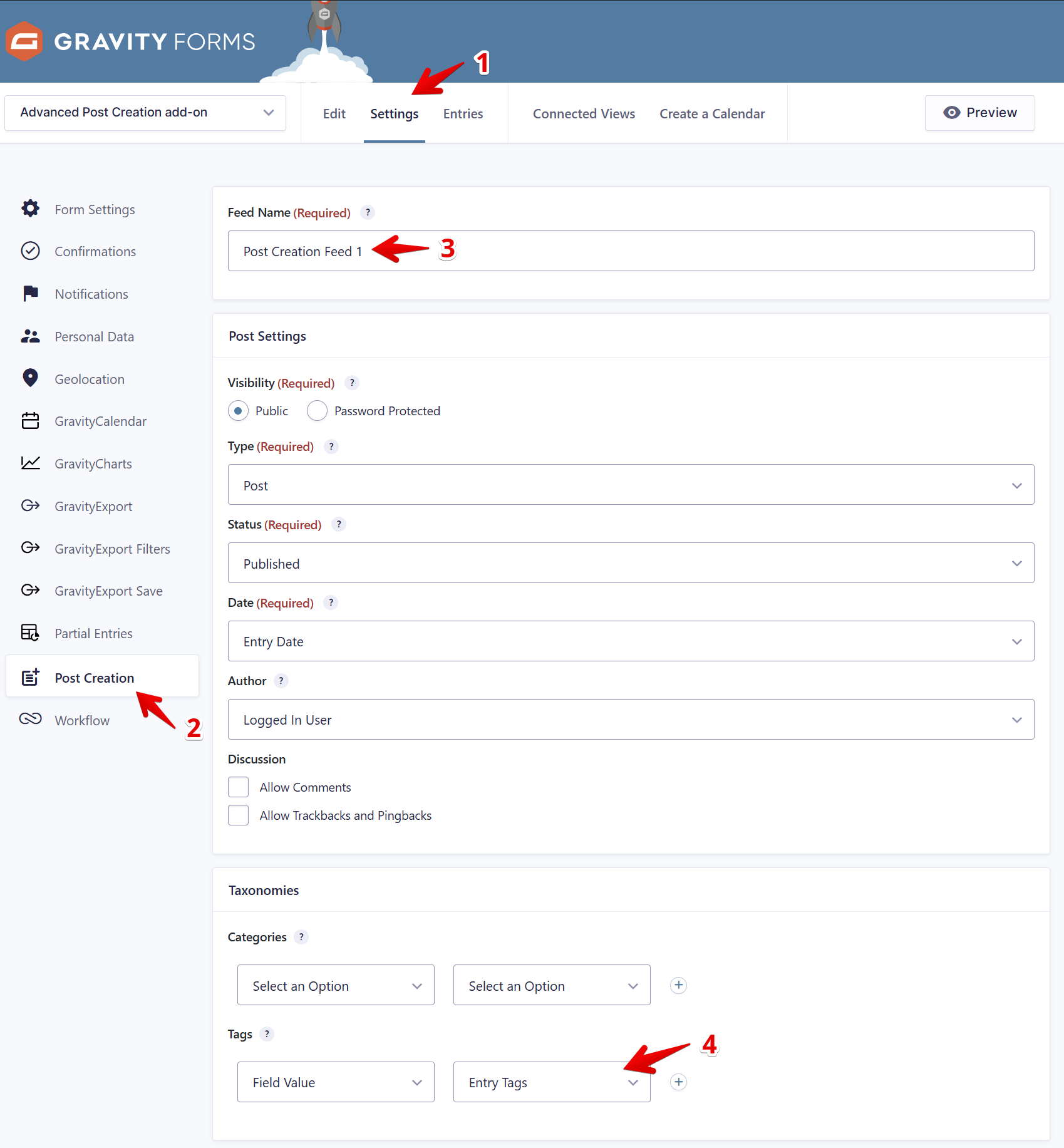
Task: Open the Connected Views link
Action: pyautogui.click(x=584, y=114)
